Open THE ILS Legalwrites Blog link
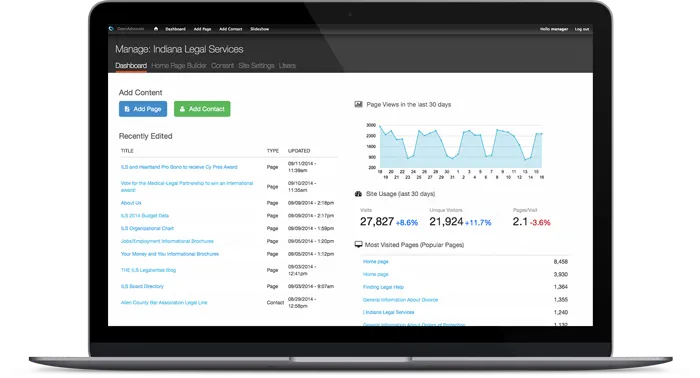The width and height of the screenshot is (700, 378). [x=148, y=270]
